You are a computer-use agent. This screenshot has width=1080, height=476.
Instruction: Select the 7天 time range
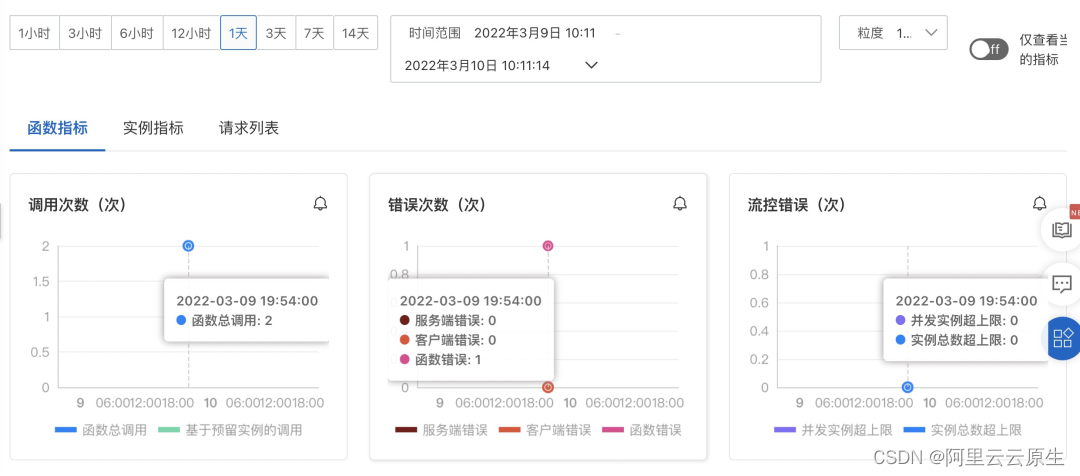315,32
